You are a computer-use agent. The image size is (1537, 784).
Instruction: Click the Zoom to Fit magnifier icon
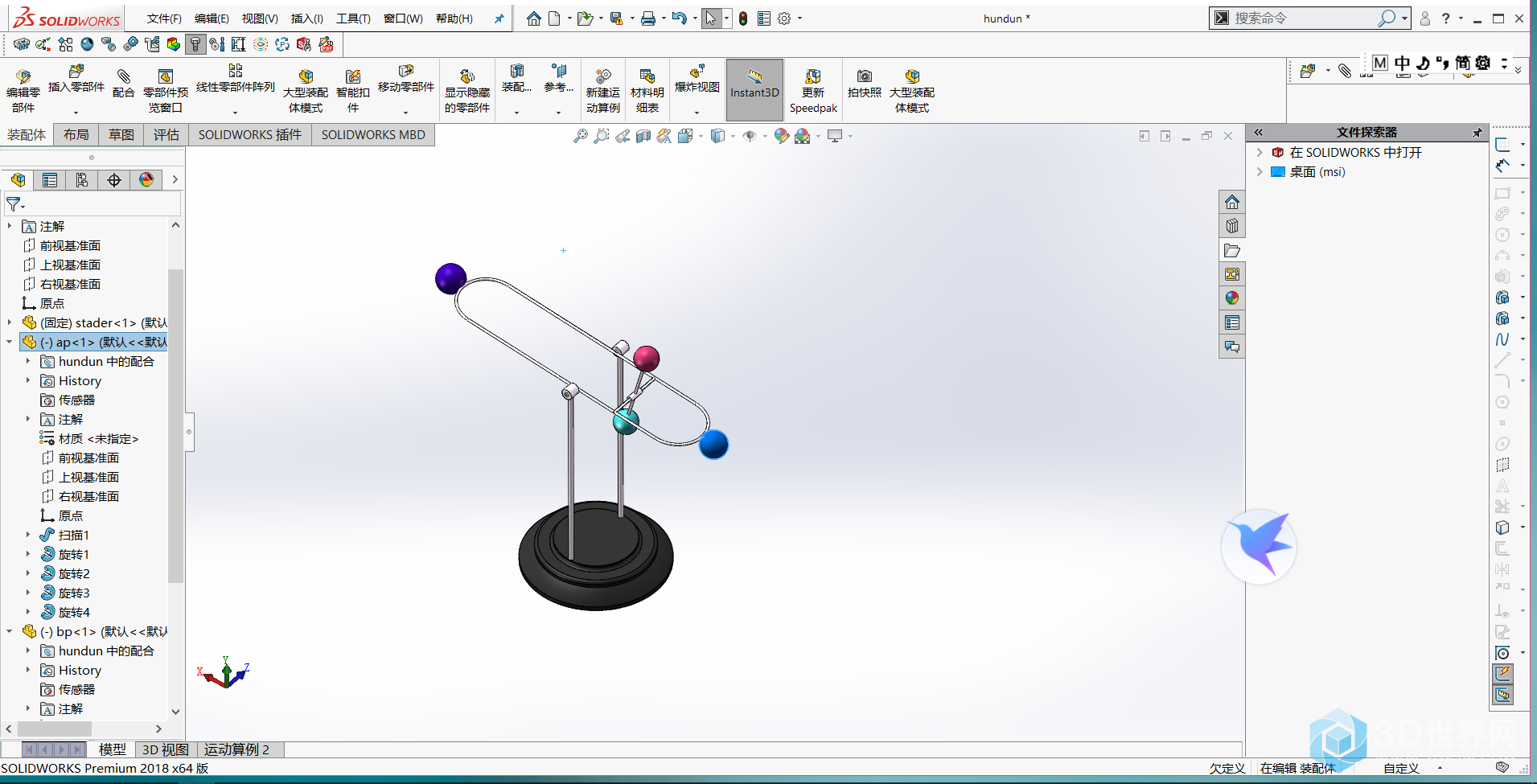coord(580,136)
